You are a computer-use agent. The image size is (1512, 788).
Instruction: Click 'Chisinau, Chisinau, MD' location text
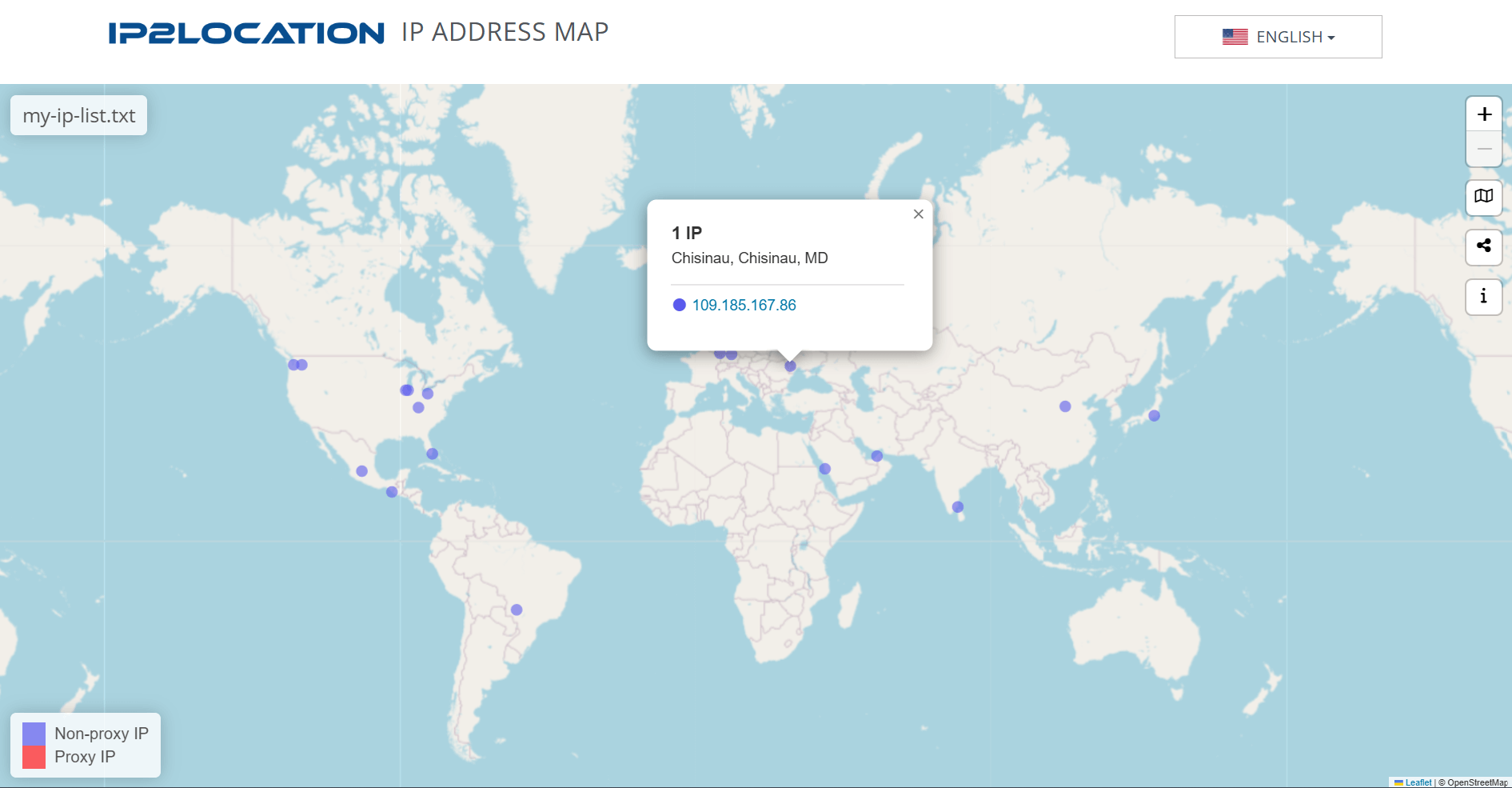pos(750,258)
